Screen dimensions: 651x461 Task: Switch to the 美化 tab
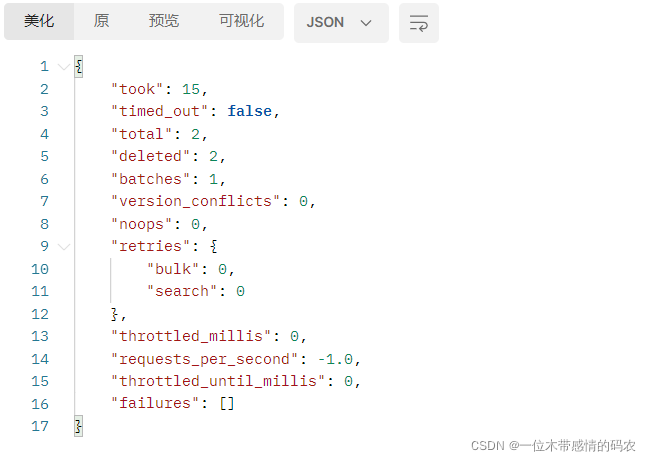pyautogui.click(x=39, y=21)
